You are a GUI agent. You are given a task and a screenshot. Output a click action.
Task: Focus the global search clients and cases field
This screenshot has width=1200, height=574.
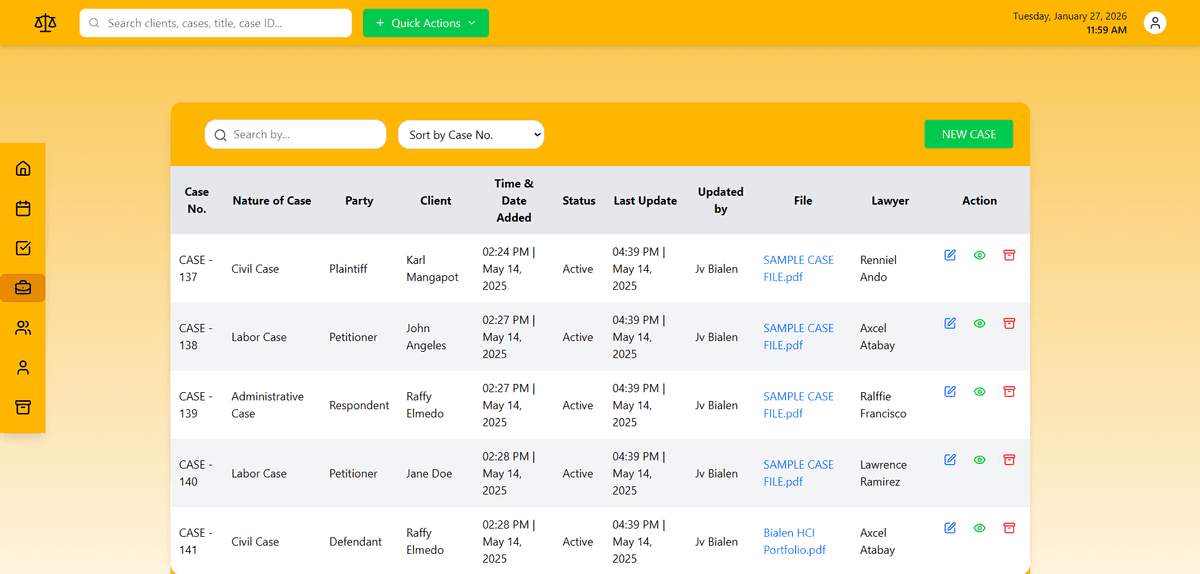(x=216, y=23)
